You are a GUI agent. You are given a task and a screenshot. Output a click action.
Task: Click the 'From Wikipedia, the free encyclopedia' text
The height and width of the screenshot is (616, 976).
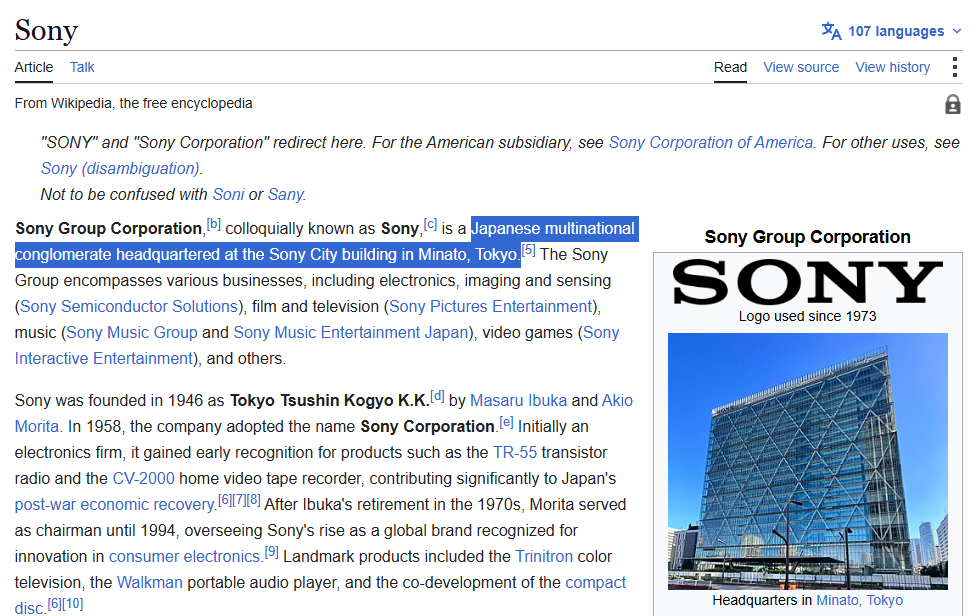134,103
